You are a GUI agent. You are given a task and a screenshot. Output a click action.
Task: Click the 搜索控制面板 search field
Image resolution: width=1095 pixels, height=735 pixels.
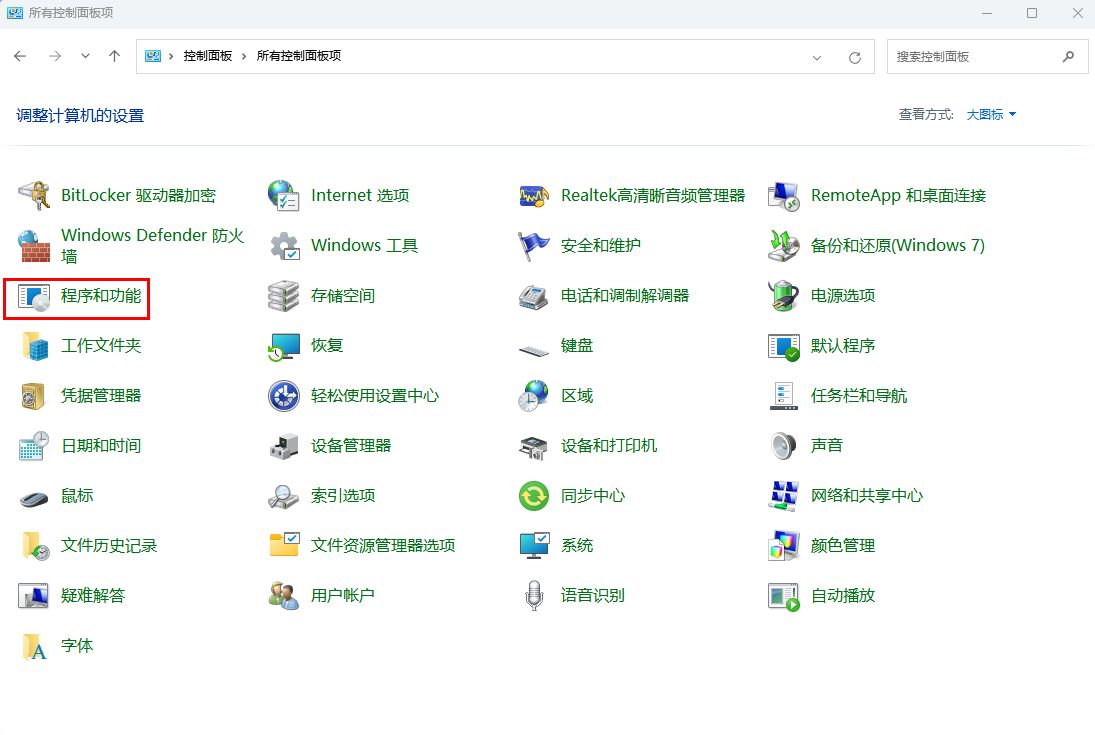point(987,57)
